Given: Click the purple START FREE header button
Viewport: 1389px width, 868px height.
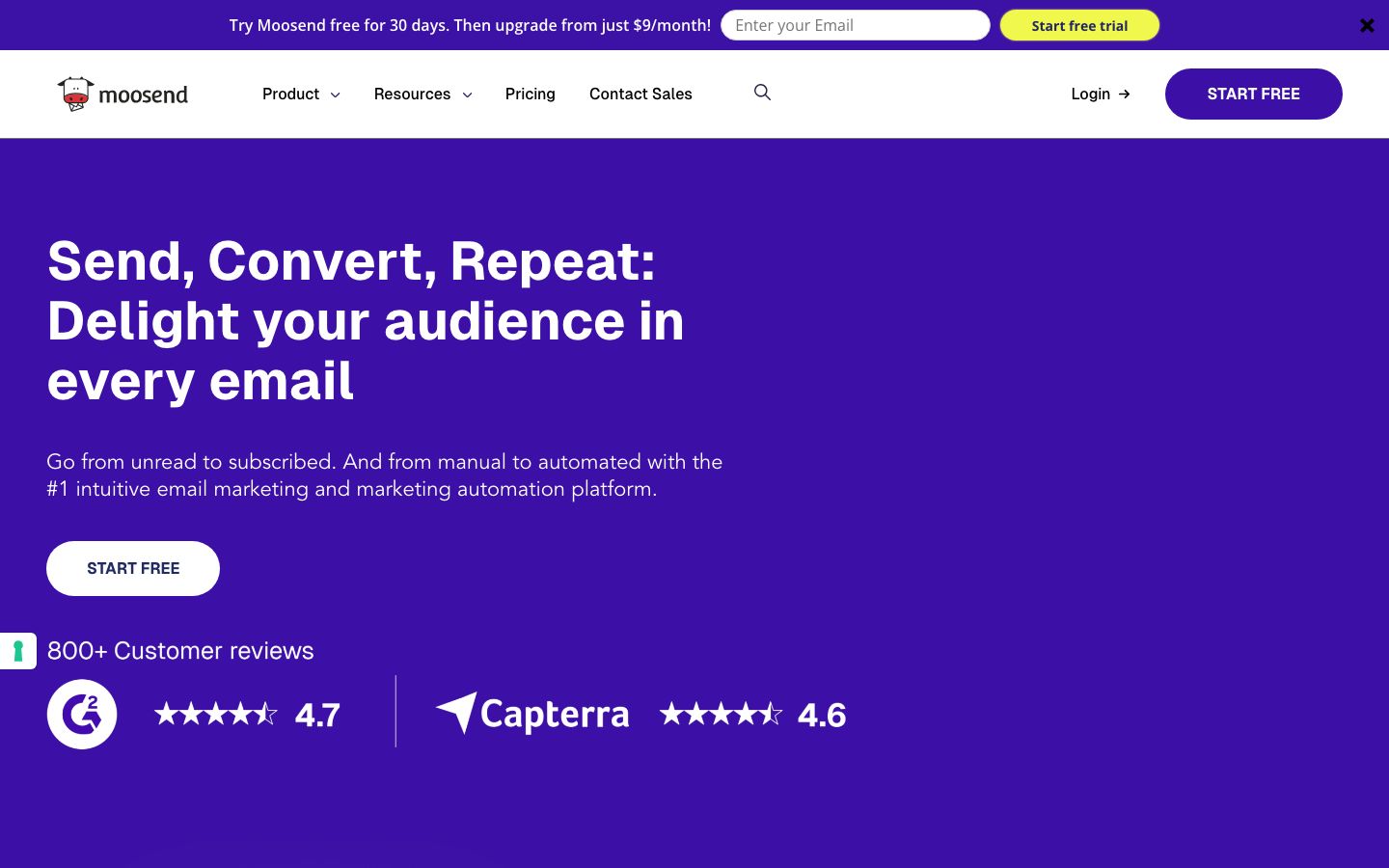Looking at the screenshot, I should tap(1253, 94).
